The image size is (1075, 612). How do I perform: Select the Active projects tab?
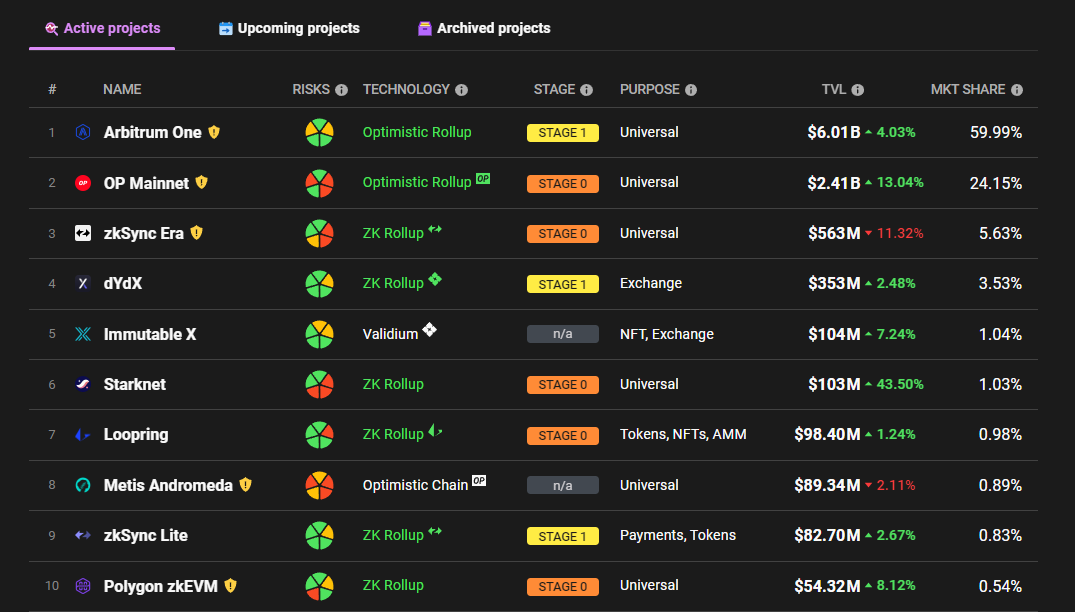click(x=102, y=28)
